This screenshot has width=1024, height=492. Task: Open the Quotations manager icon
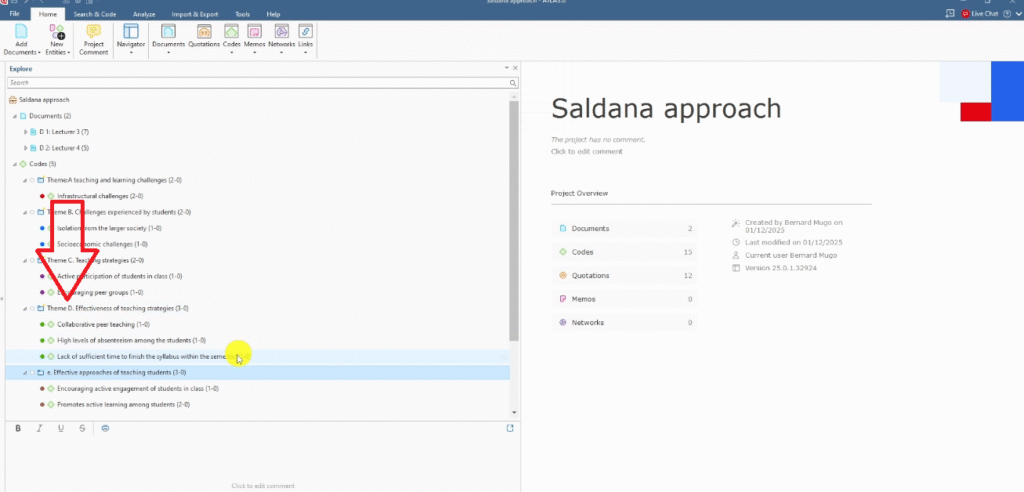tap(203, 33)
